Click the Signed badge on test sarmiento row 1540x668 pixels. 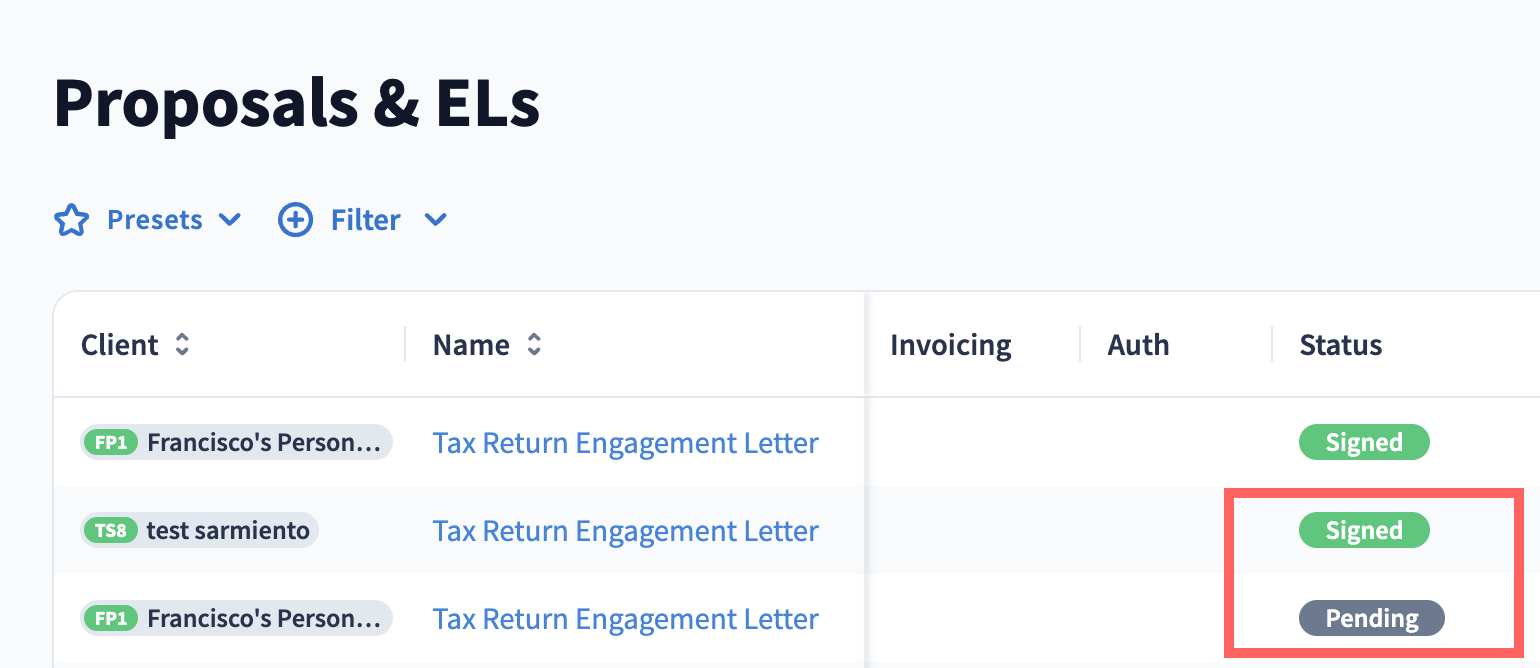tap(1364, 531)
